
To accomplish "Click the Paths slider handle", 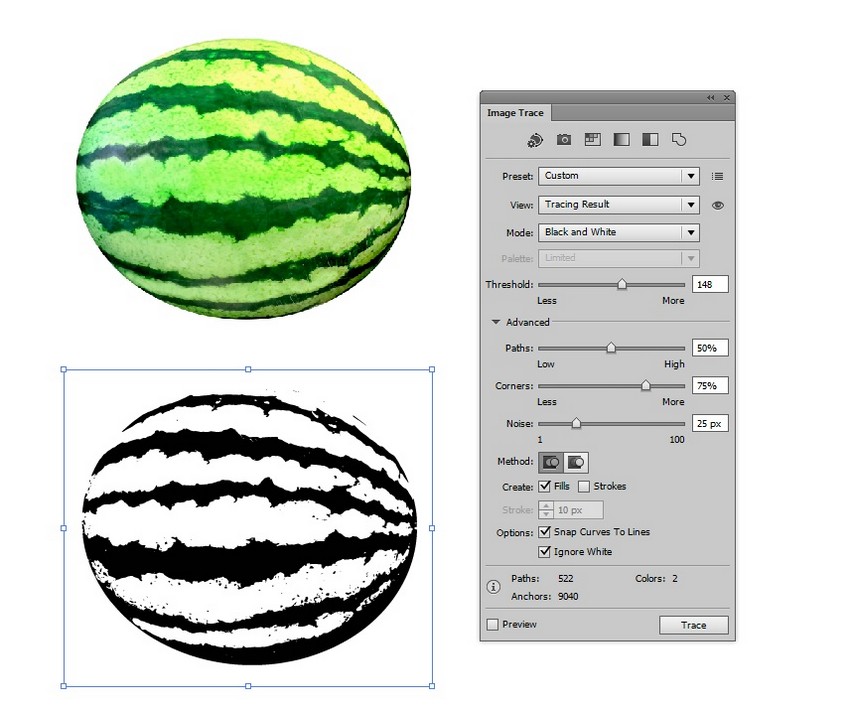I will click(611, 347).
